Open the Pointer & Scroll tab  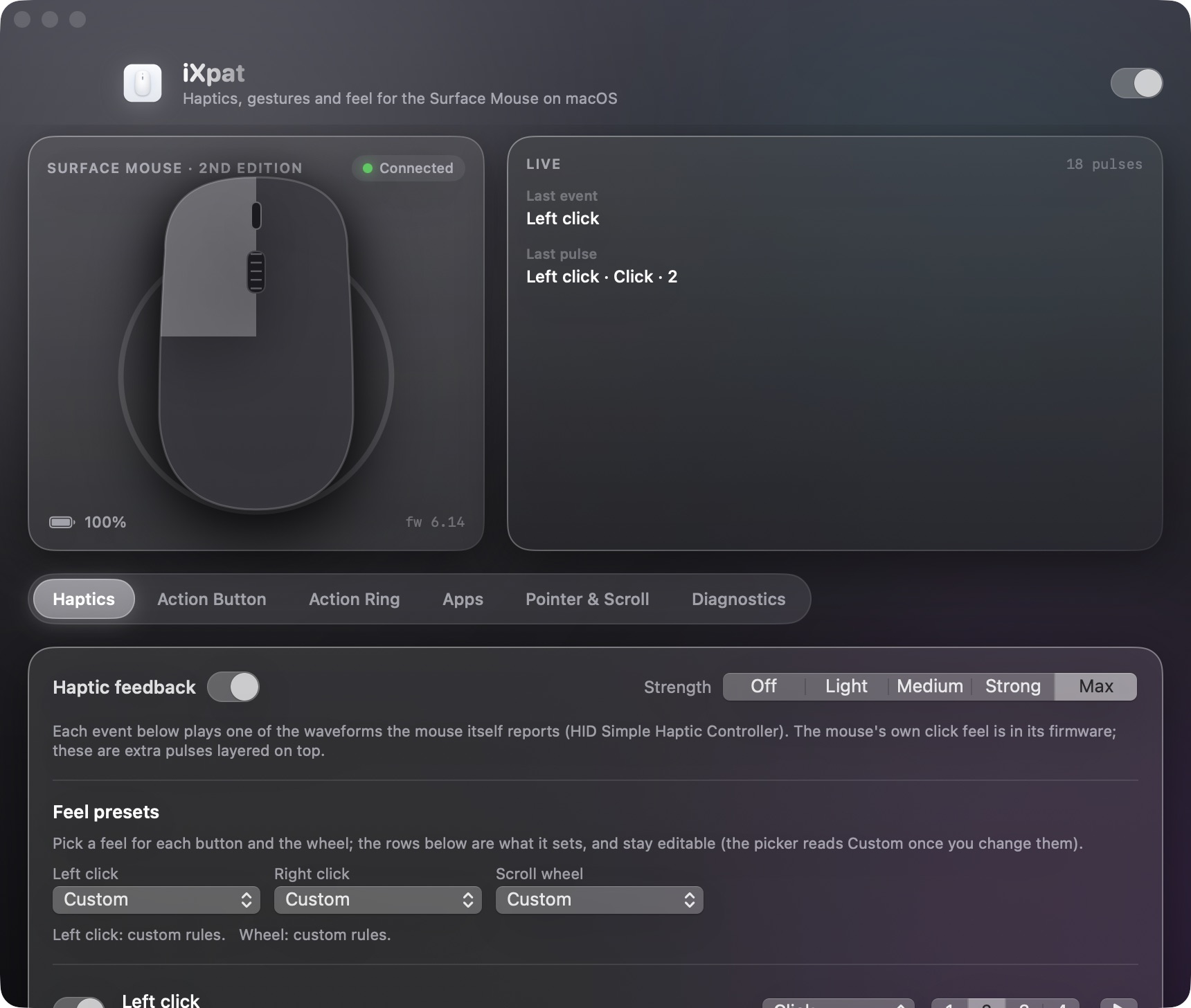[587, 599]
